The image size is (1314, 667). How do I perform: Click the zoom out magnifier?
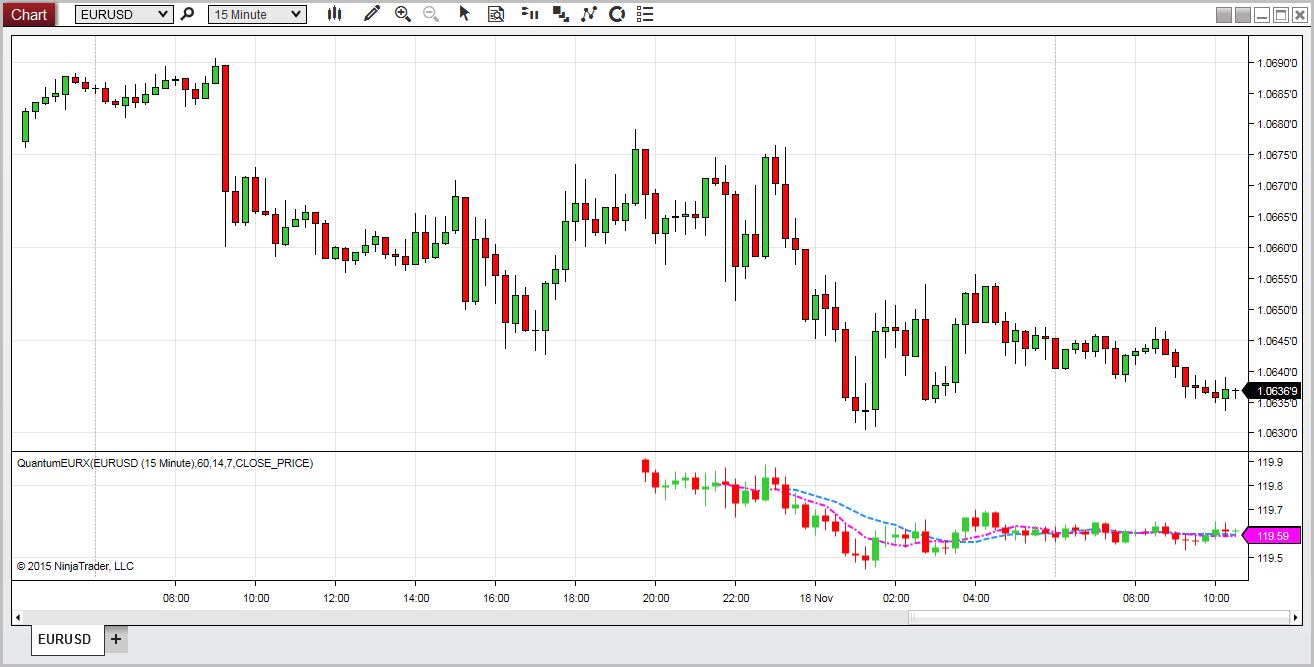click(x=431, y=14)
